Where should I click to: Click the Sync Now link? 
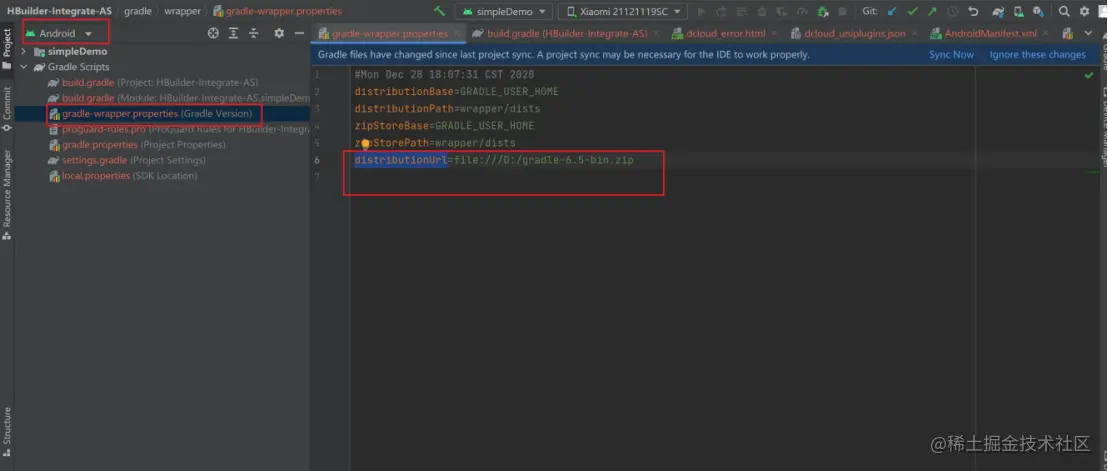point(951,54)
